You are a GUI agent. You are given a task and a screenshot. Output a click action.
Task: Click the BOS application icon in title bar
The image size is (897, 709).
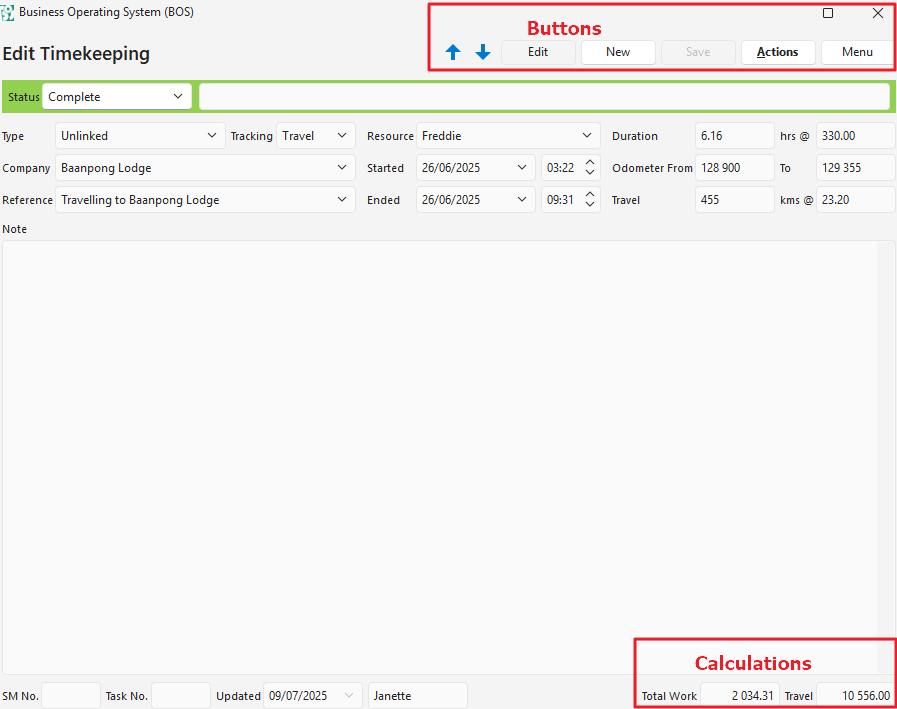tap(8, 13)
